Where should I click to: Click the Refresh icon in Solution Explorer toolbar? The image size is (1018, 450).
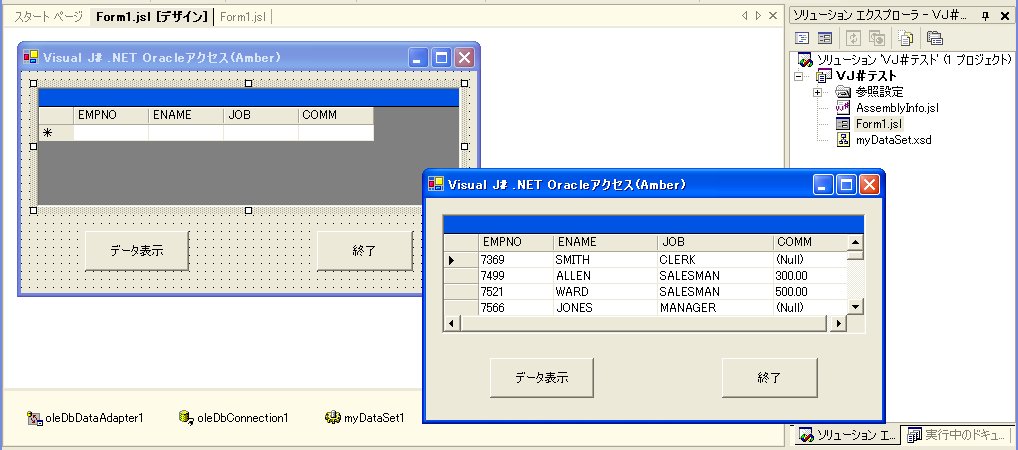pos(855,38)
